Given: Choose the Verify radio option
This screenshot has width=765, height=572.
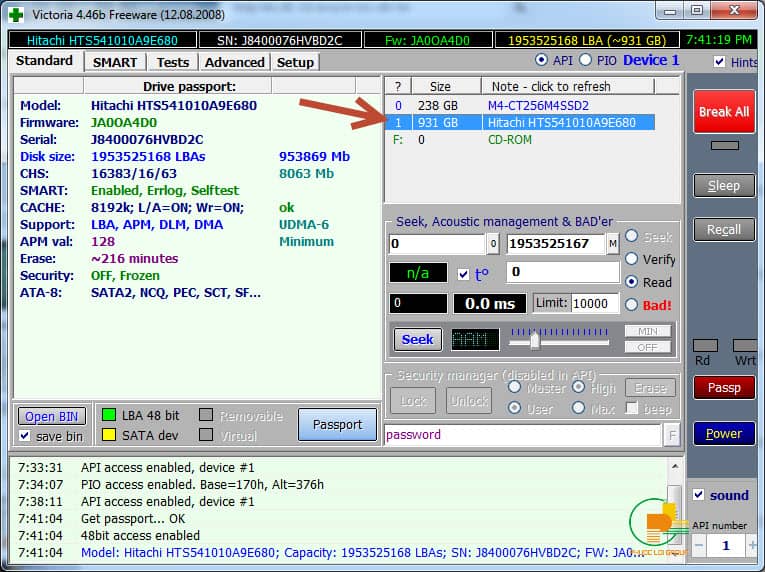Looking at the screenshot, I should pyautogui.click(x=633, y=259).
